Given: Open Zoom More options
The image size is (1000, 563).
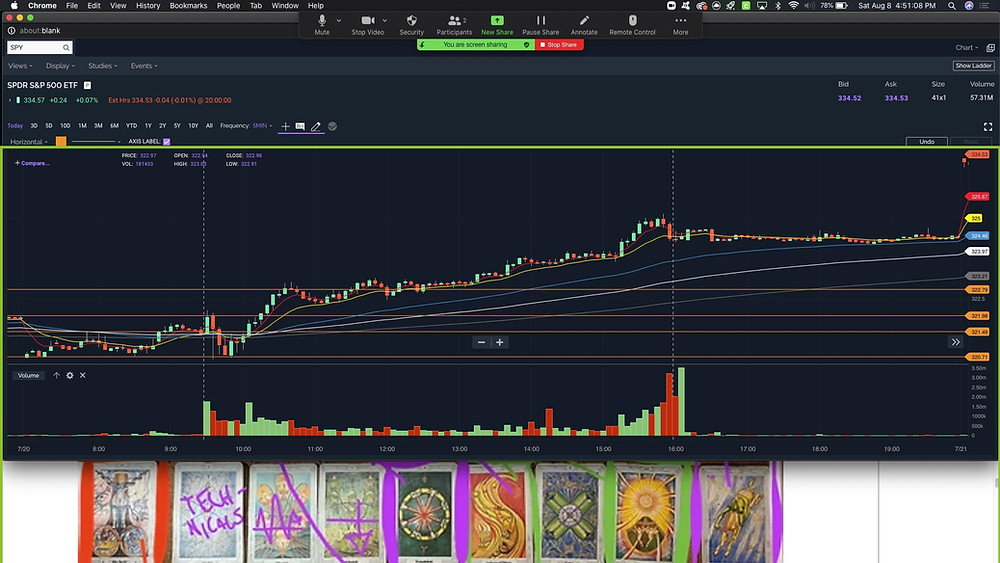Looking at the screenshot, I should click(680, 25).
